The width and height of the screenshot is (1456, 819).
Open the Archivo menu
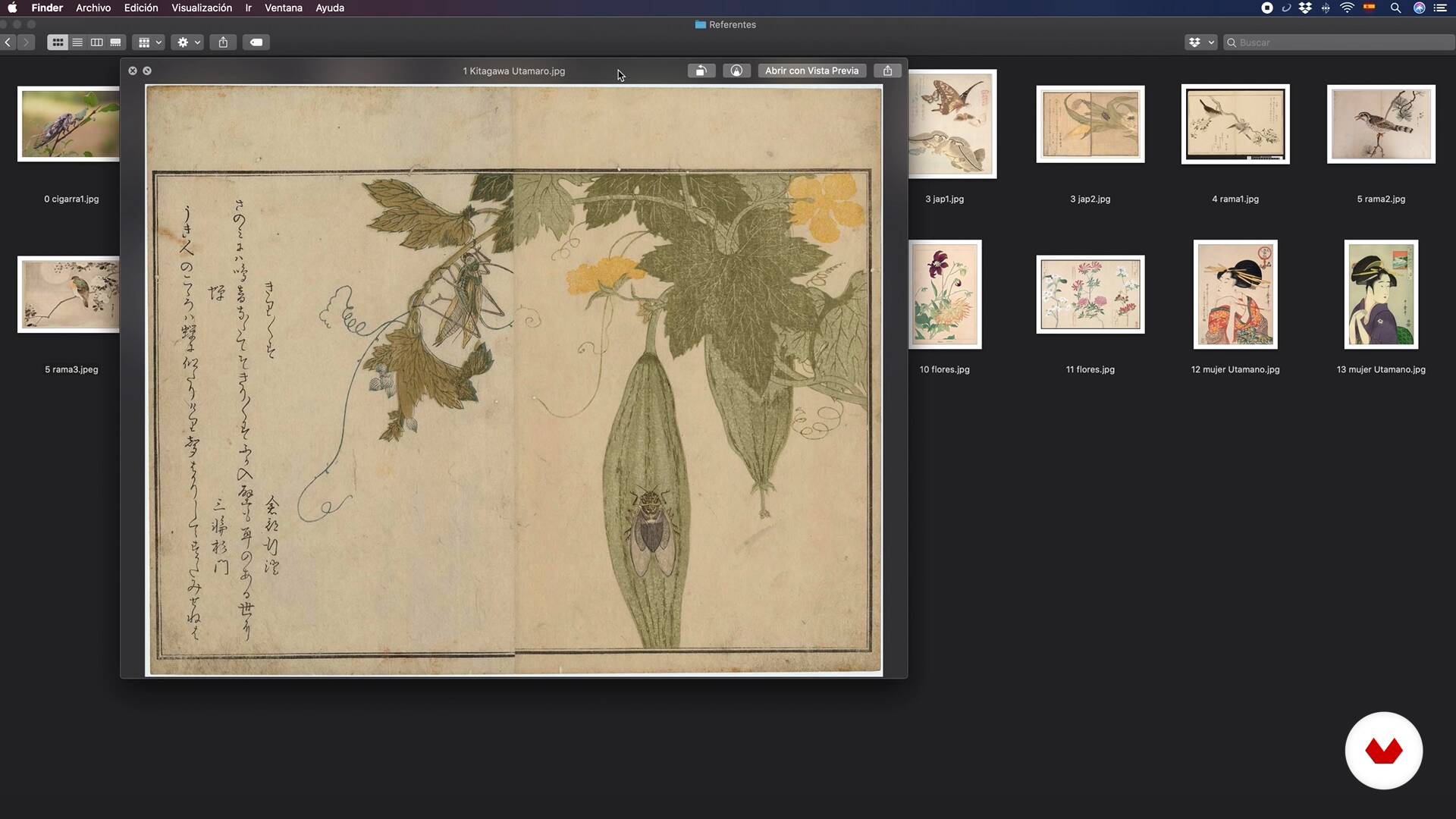click(x=93, y=8)
